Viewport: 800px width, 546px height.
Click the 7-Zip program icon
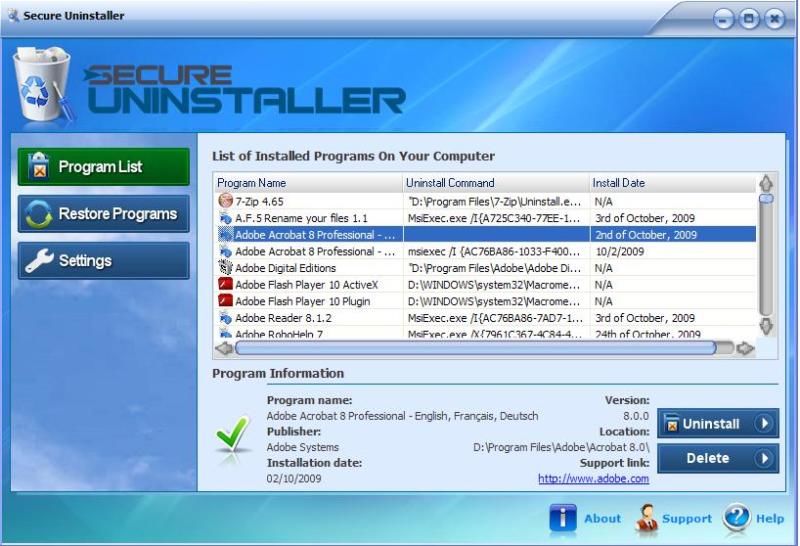click(x=225, y=201)
